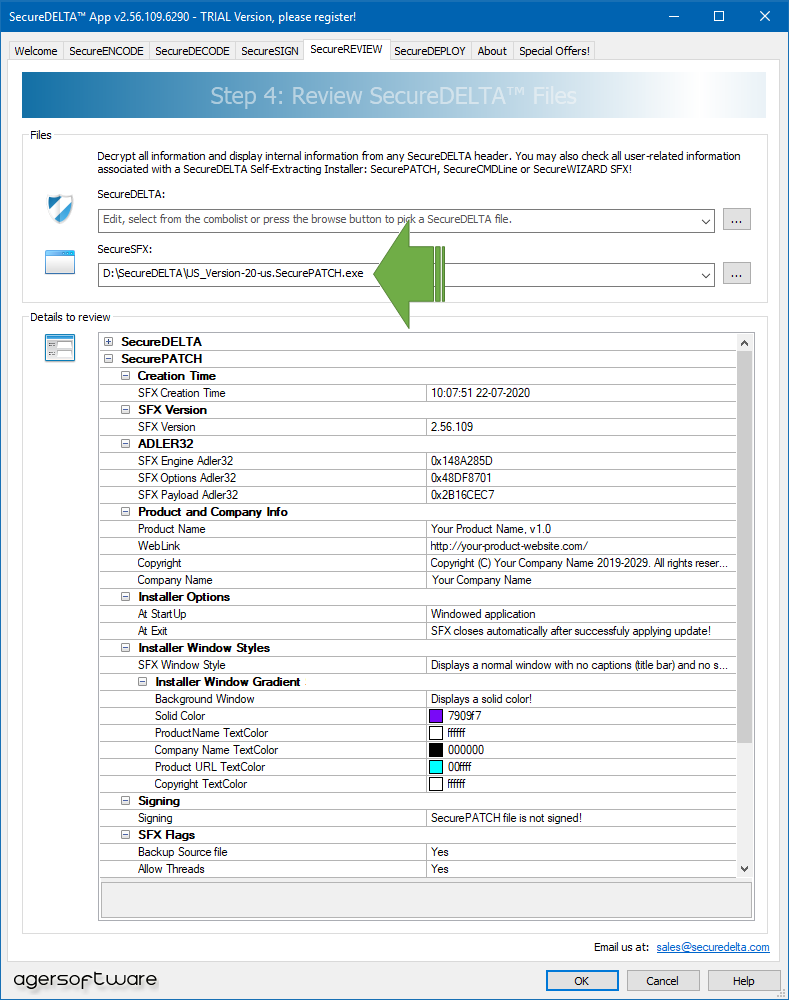Select the SFX Creation Time row
The height and width of the screenshot is (1000, 789).
coord(418,393)
